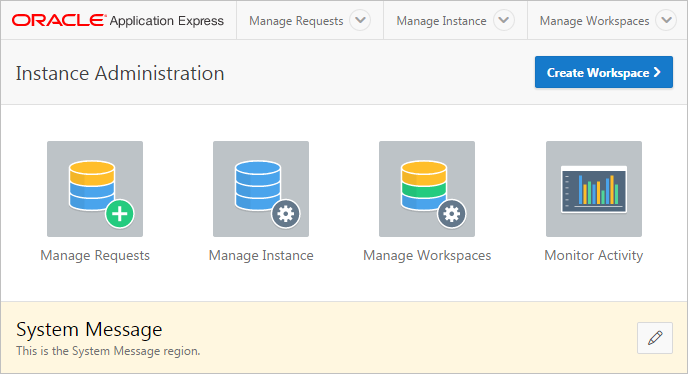Click the Manage Workspaces text label
Screen dimensions: 688x374
427,255
